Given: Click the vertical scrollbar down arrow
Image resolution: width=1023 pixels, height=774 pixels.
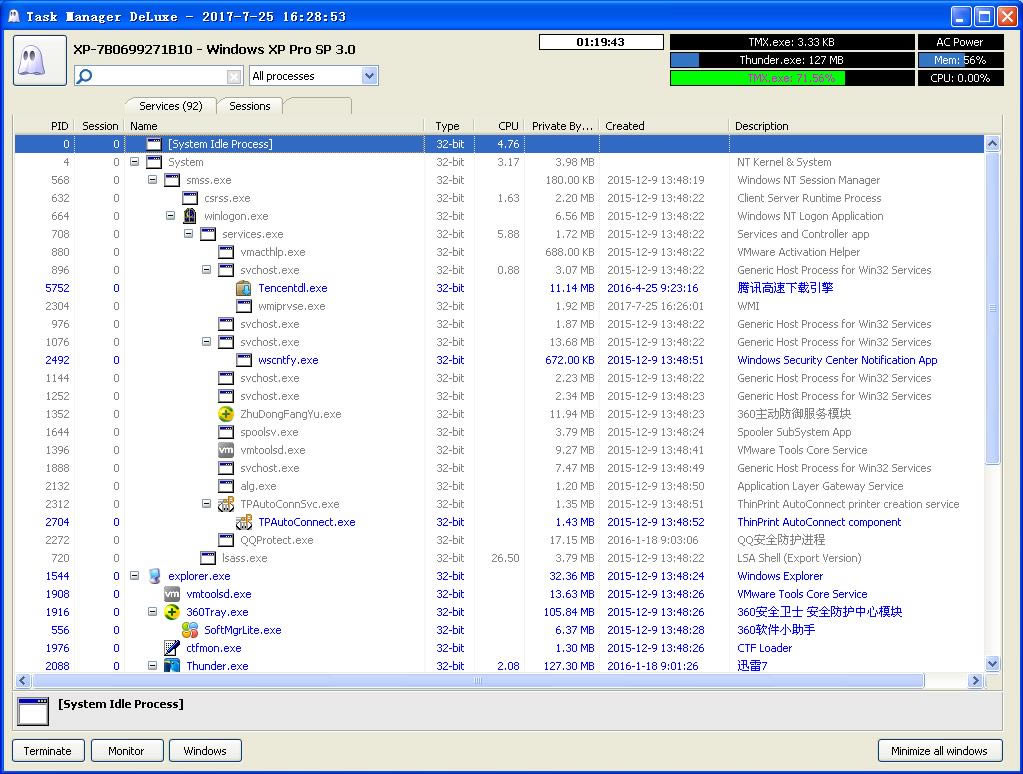Looking at the screenshot, I should point(992,664).
